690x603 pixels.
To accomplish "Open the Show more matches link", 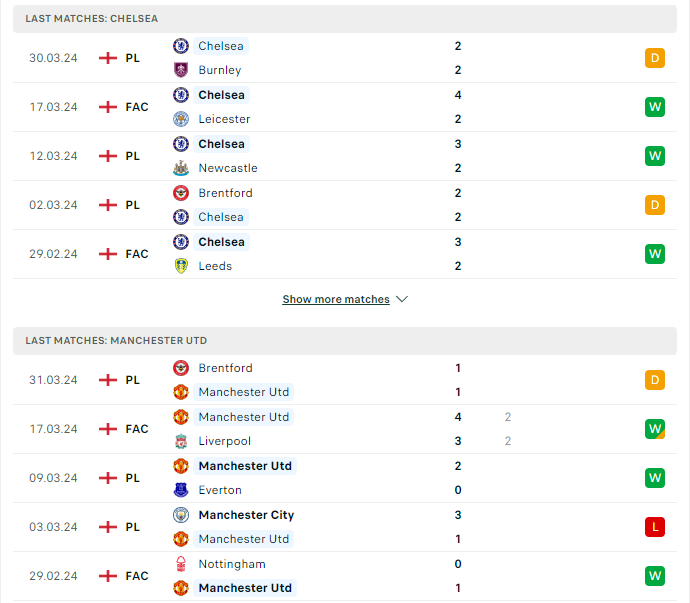I will pyautogui.click(x=336, y=299).
